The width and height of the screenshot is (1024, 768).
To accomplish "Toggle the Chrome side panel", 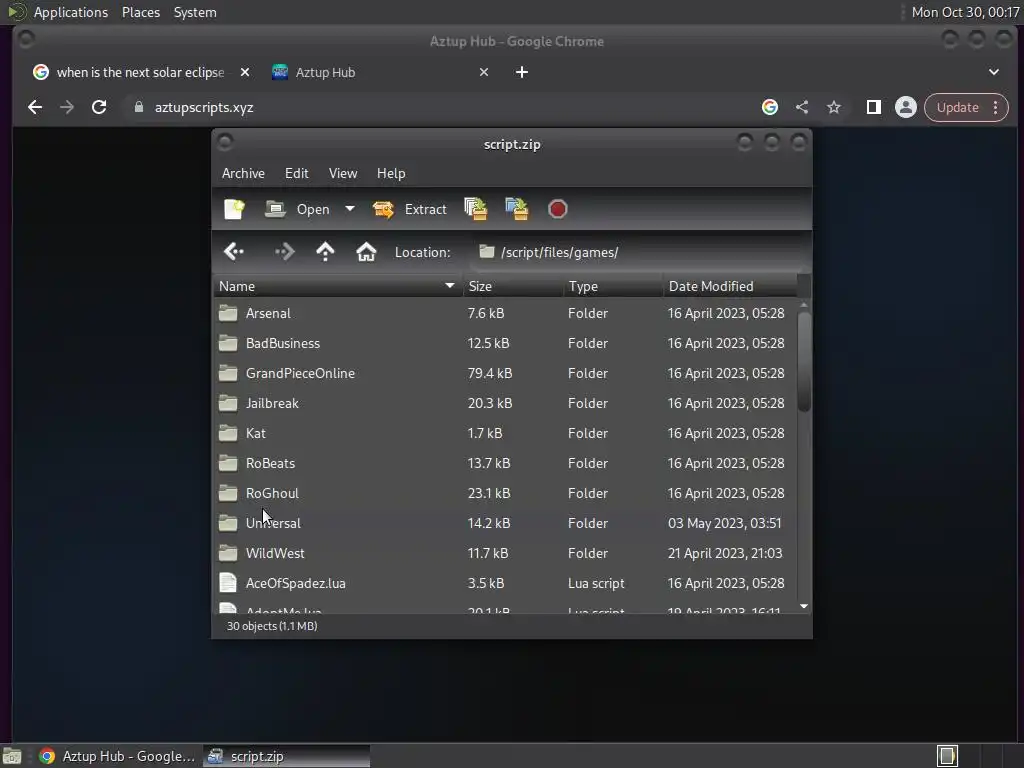I will 874,108.
